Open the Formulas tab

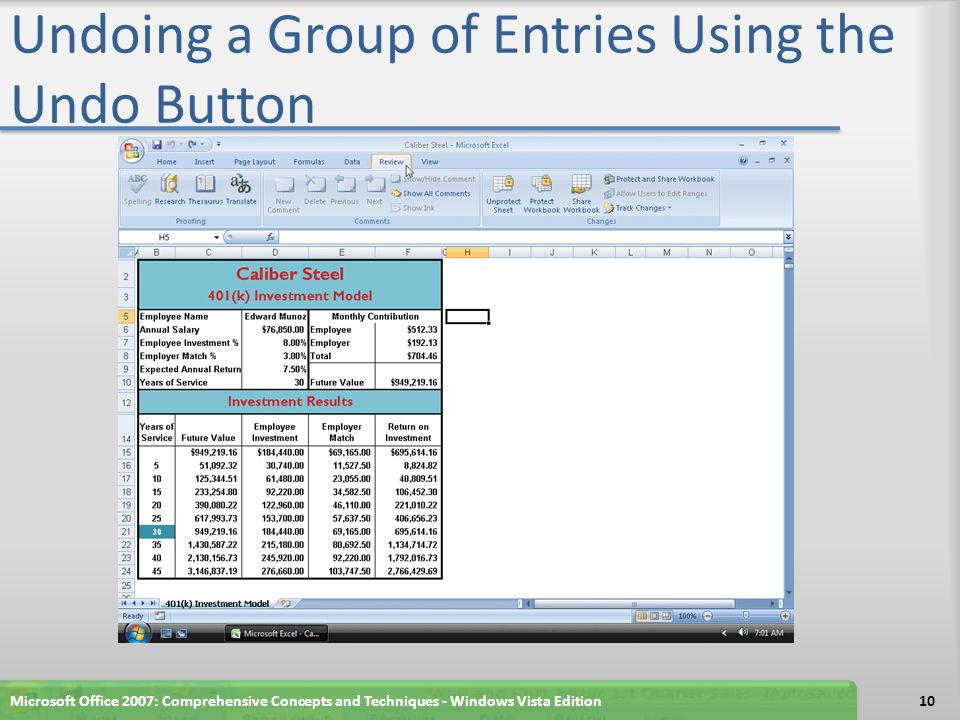click(309, 162)
